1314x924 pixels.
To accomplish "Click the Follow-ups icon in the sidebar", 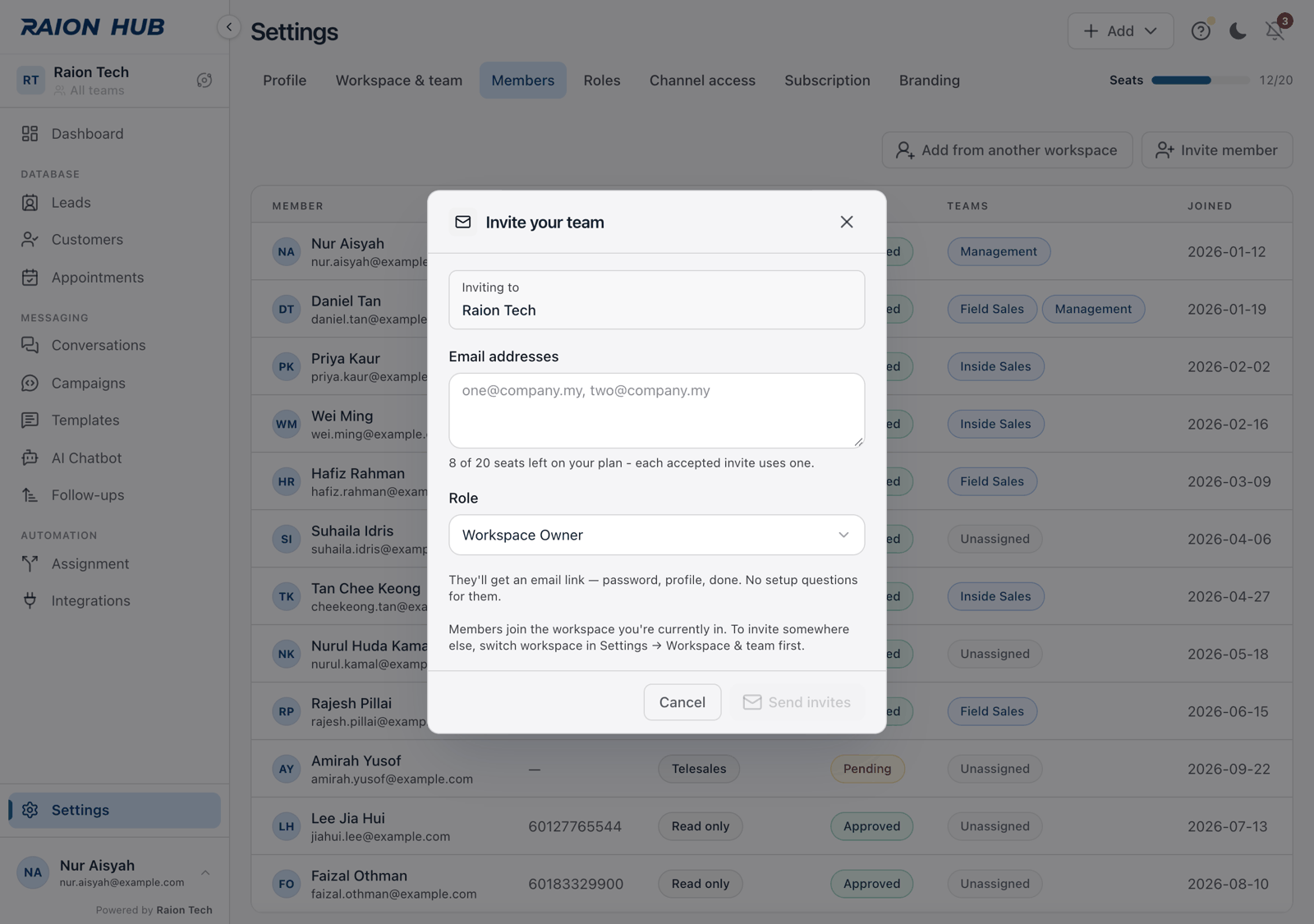I will click(x=30, y=495).
